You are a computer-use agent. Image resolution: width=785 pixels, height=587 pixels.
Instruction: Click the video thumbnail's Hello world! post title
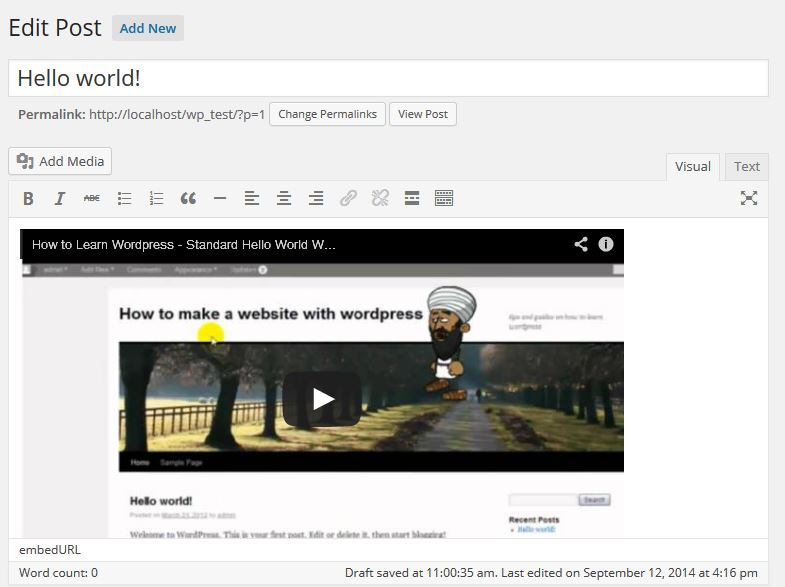[x=161, y=501]
